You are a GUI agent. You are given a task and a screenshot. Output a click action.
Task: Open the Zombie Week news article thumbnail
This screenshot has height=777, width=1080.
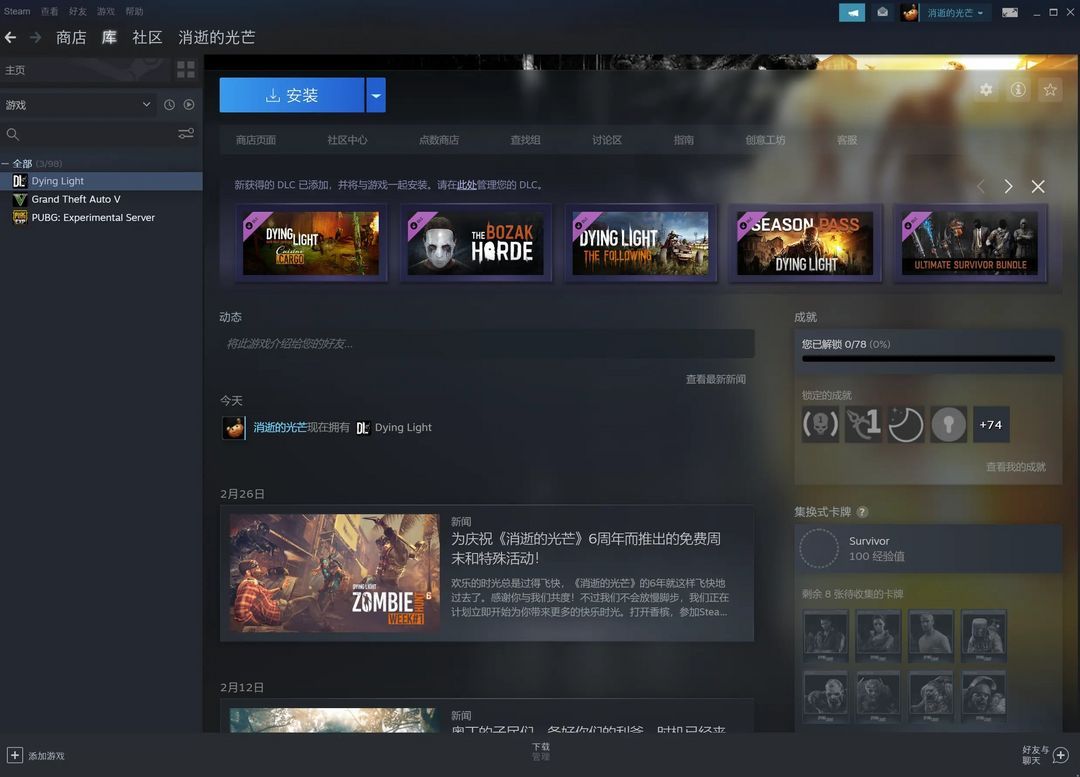(x=334, y=573)
